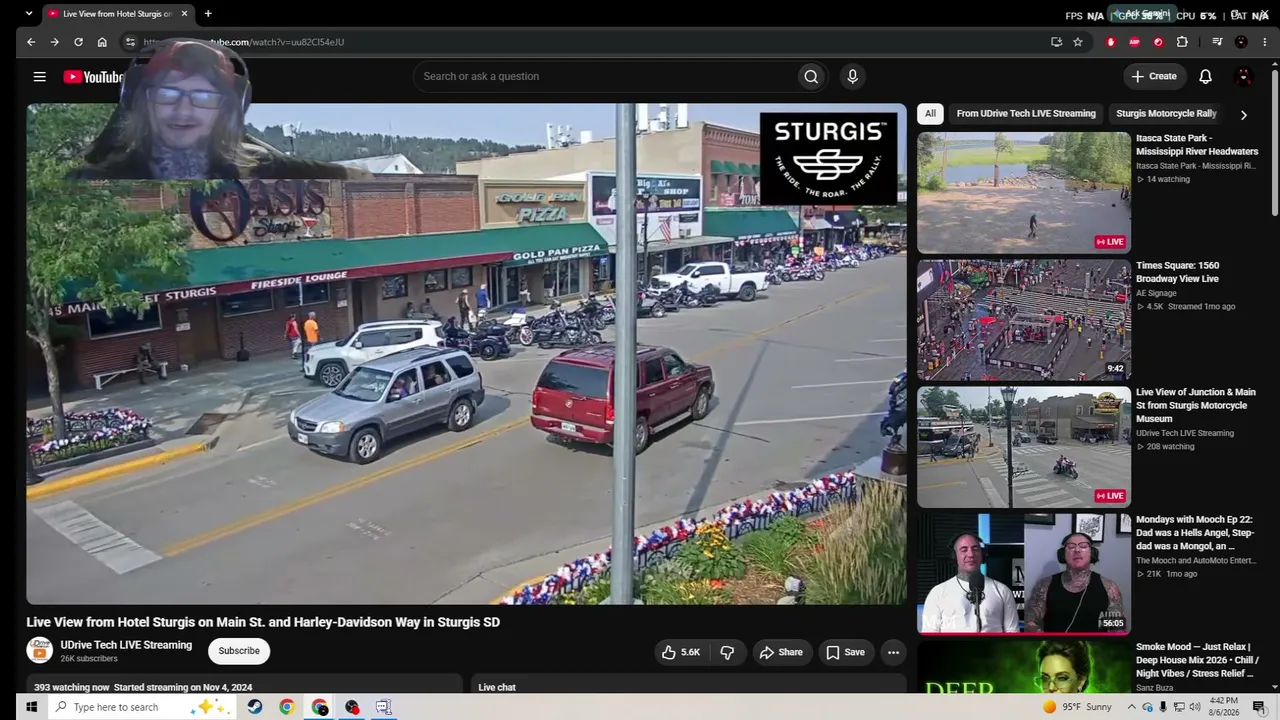This screenshot has width=1280, height=720.
Task: Click the search magnifier button
Action: (811, 76)
